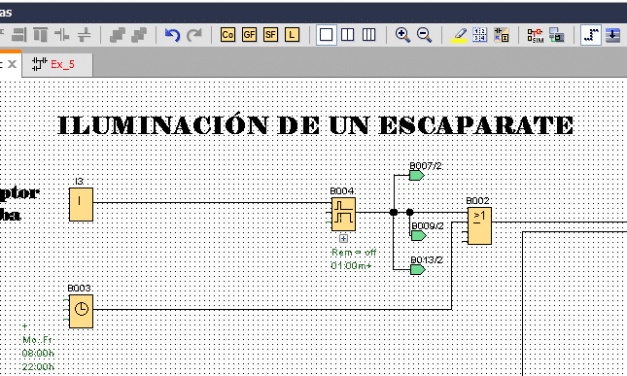Switch to the Ex_5 diagram tab
Image resolution: width=627 pixels, height=376 pixels.
coord(58,64)
